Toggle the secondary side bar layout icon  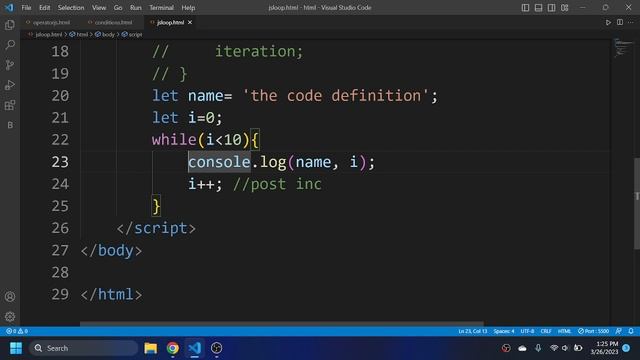(551, 8)
